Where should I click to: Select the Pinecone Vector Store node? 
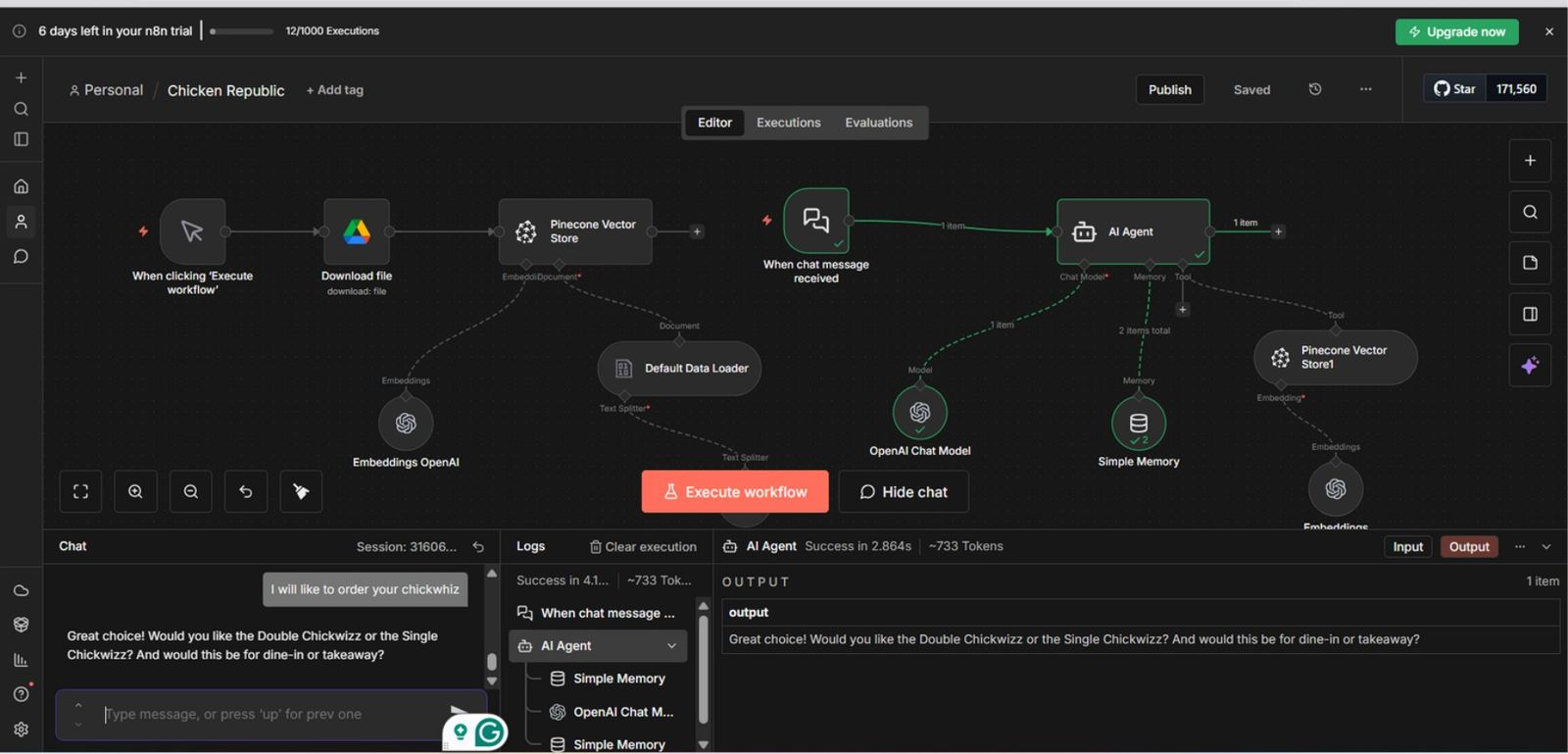[x=575, y=231]
